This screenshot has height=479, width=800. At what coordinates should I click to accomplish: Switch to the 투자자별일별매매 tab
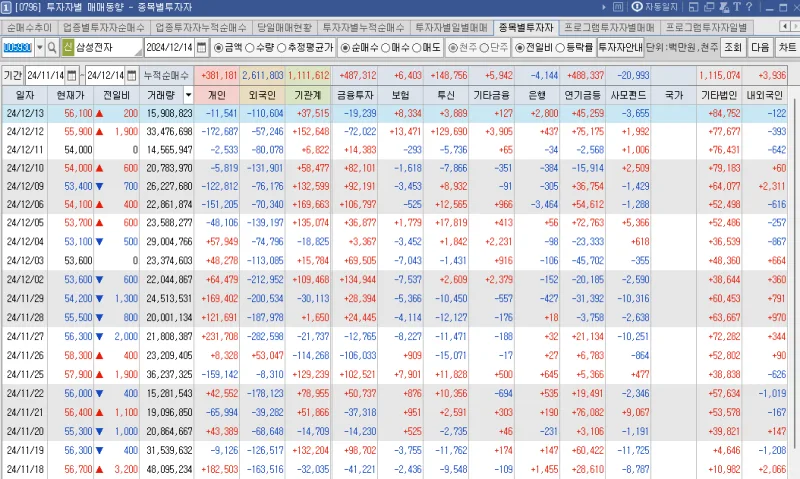(452, 28)
